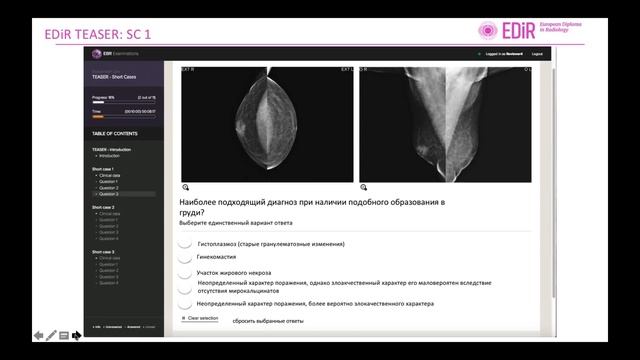Open Introduction in the table of contents
The image size is (640, 360).
[x=109, y=156]
